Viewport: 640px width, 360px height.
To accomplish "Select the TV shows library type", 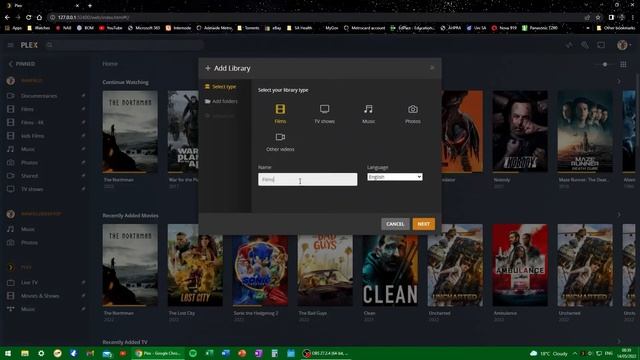I will click(x=324, y=113).
